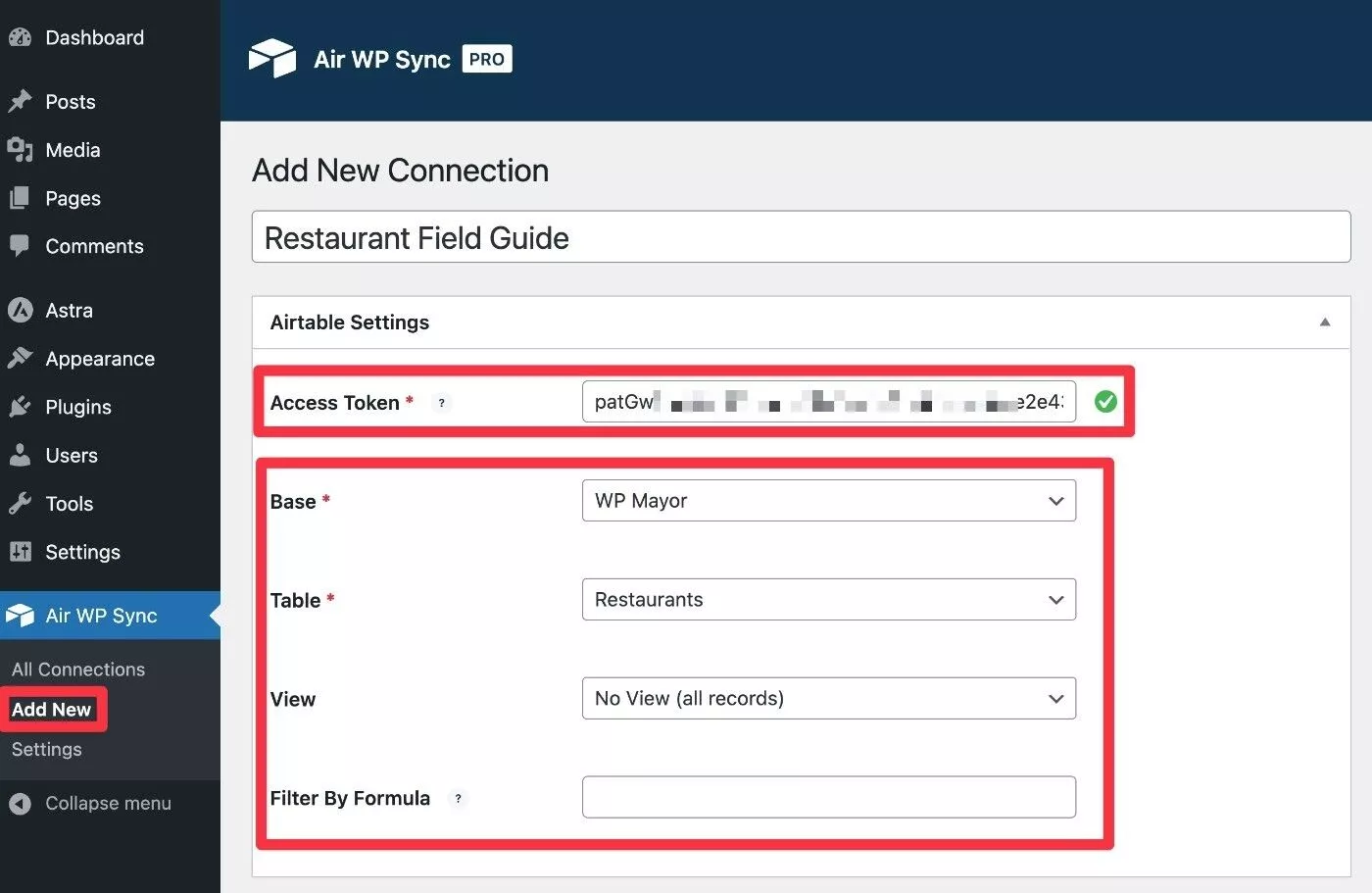1372x893 pixels.
Task: Open the Astra menu item
Action: (110, 311)
